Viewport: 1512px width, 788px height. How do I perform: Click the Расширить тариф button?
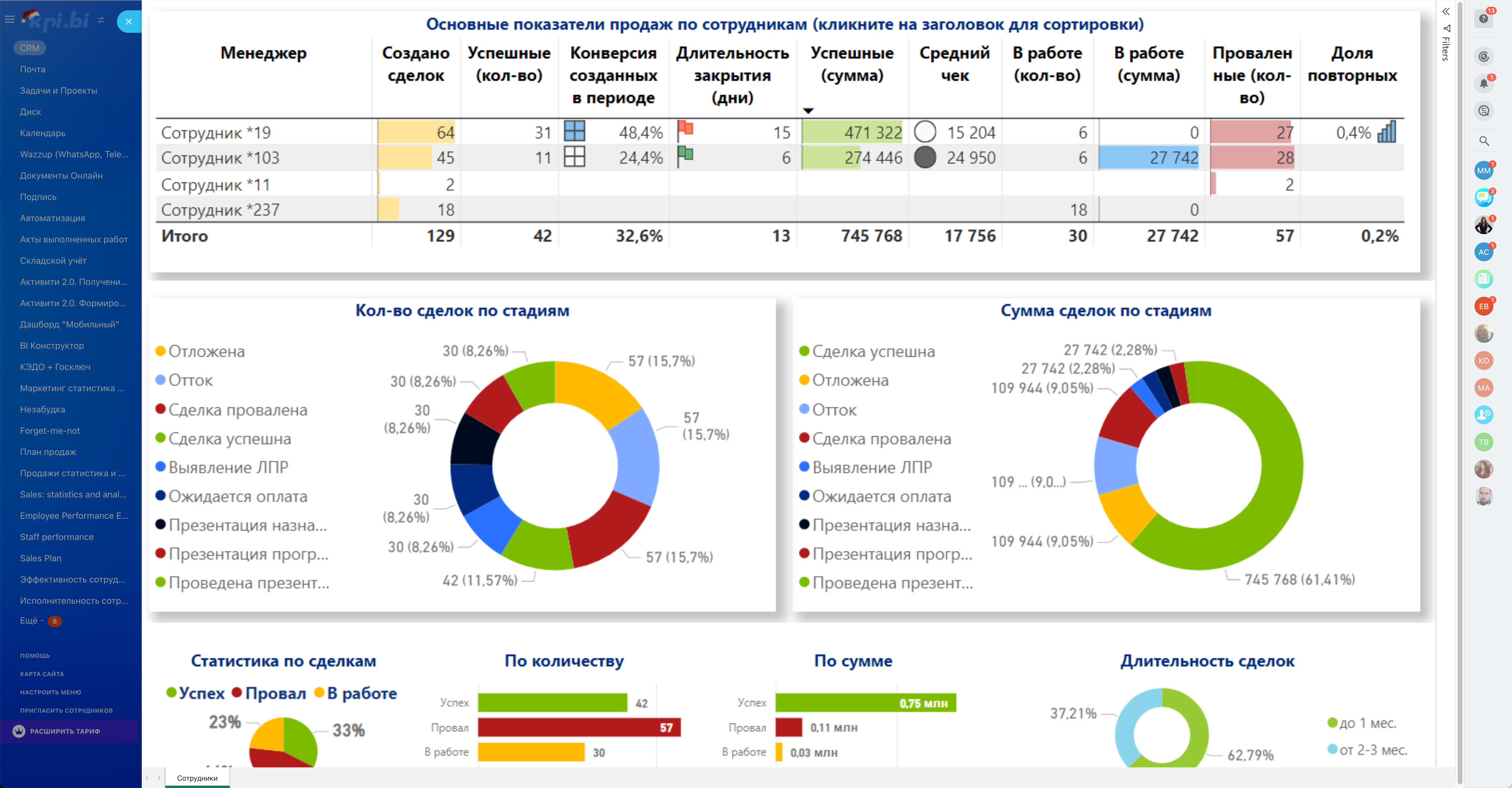click(x=65, y=731)
